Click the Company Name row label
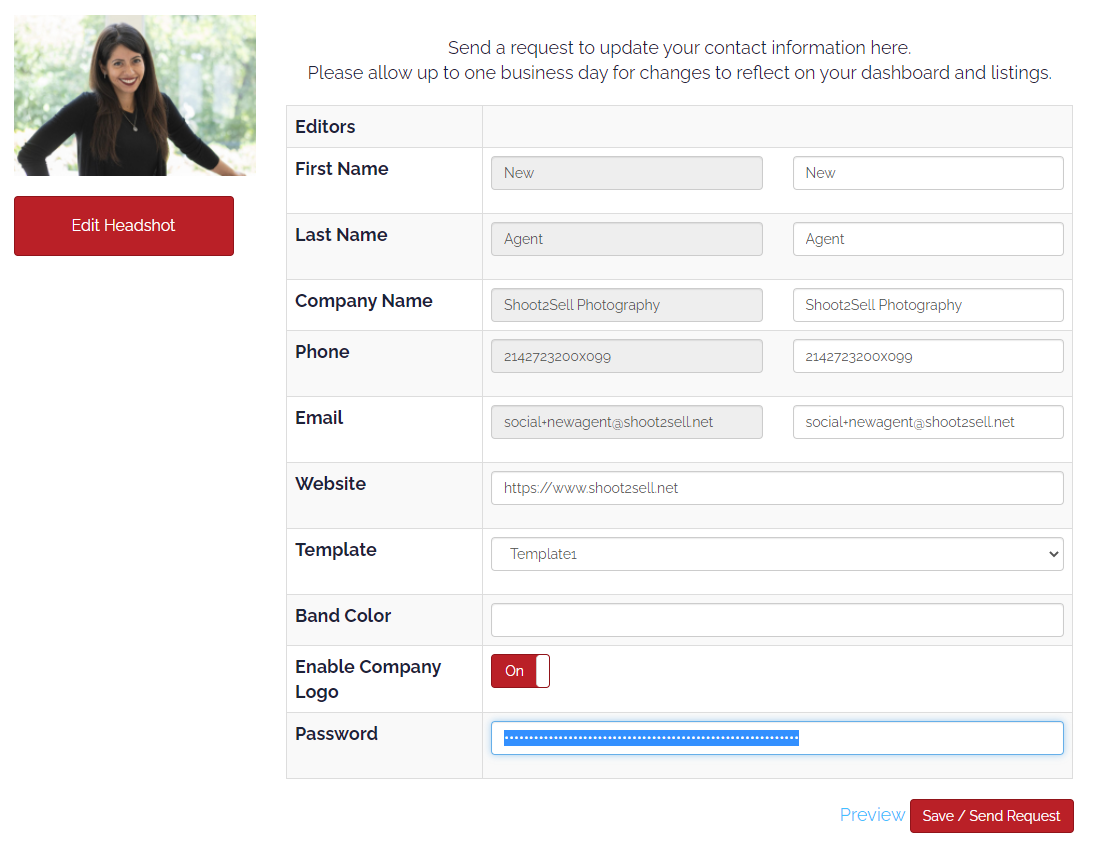Image resolution: width=1117 pixels, height=860 pixels. pos(364,301)
